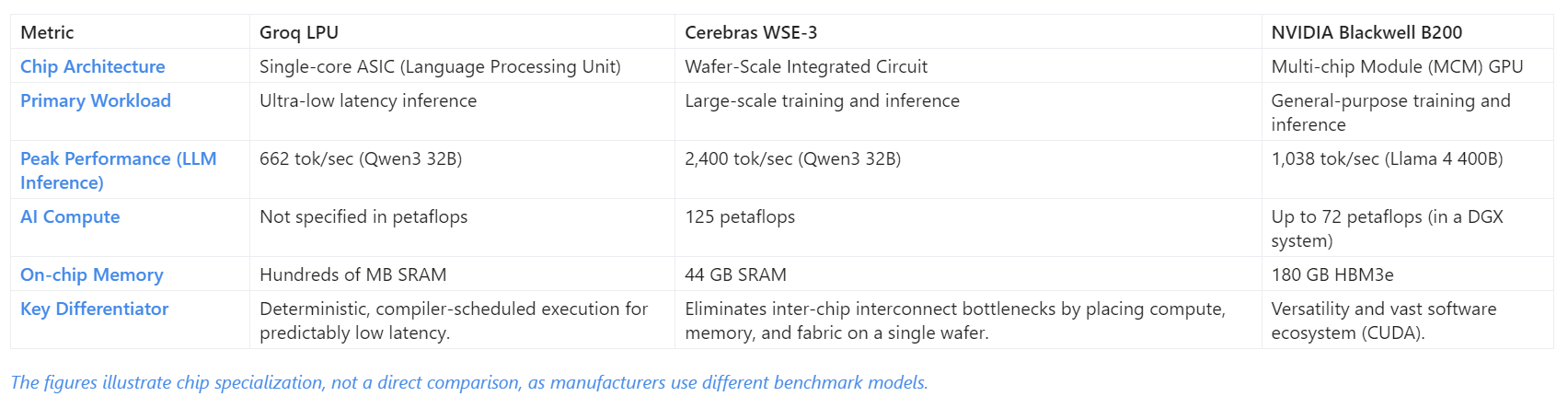Open the AI Compute link
The image size is (1568, 408).
(70, 216)
